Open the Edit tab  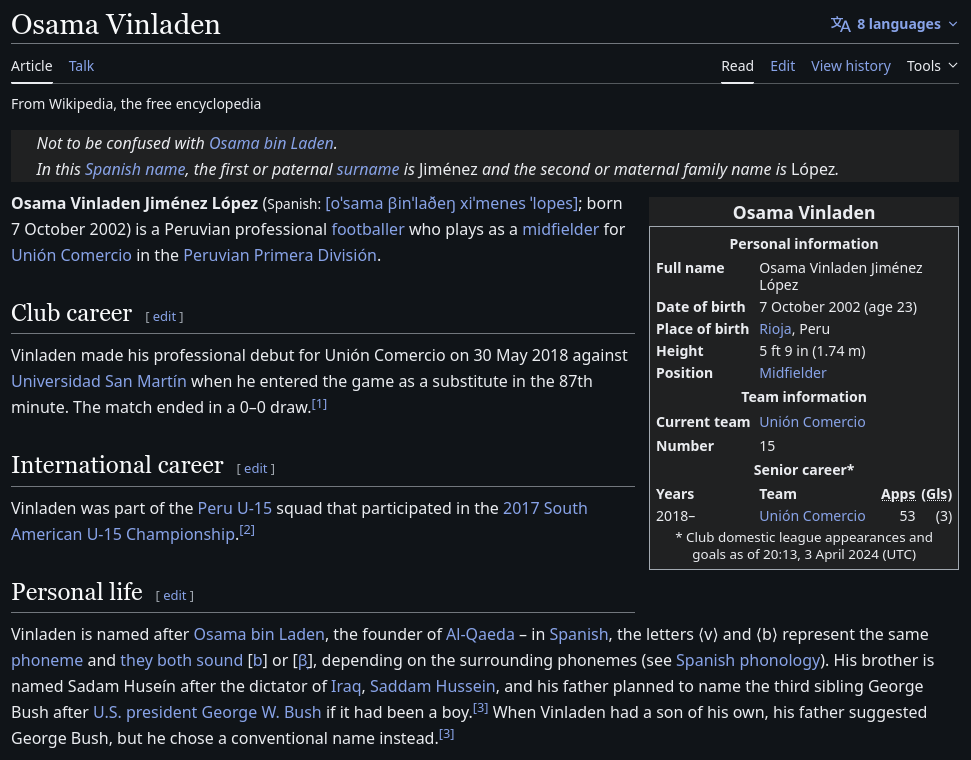[782, 66]
